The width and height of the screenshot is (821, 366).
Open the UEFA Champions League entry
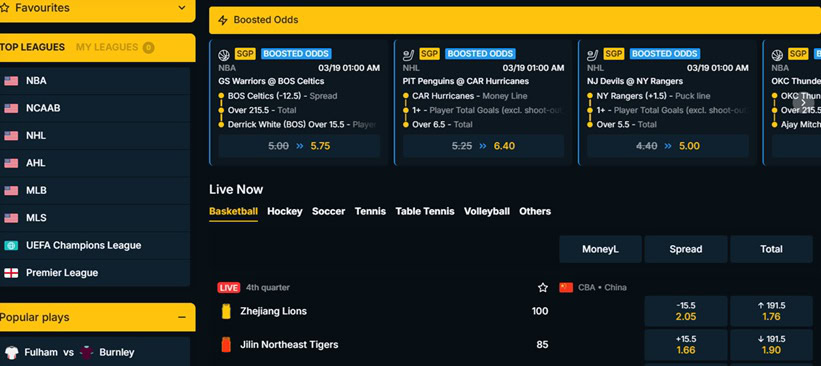[95, 246]
